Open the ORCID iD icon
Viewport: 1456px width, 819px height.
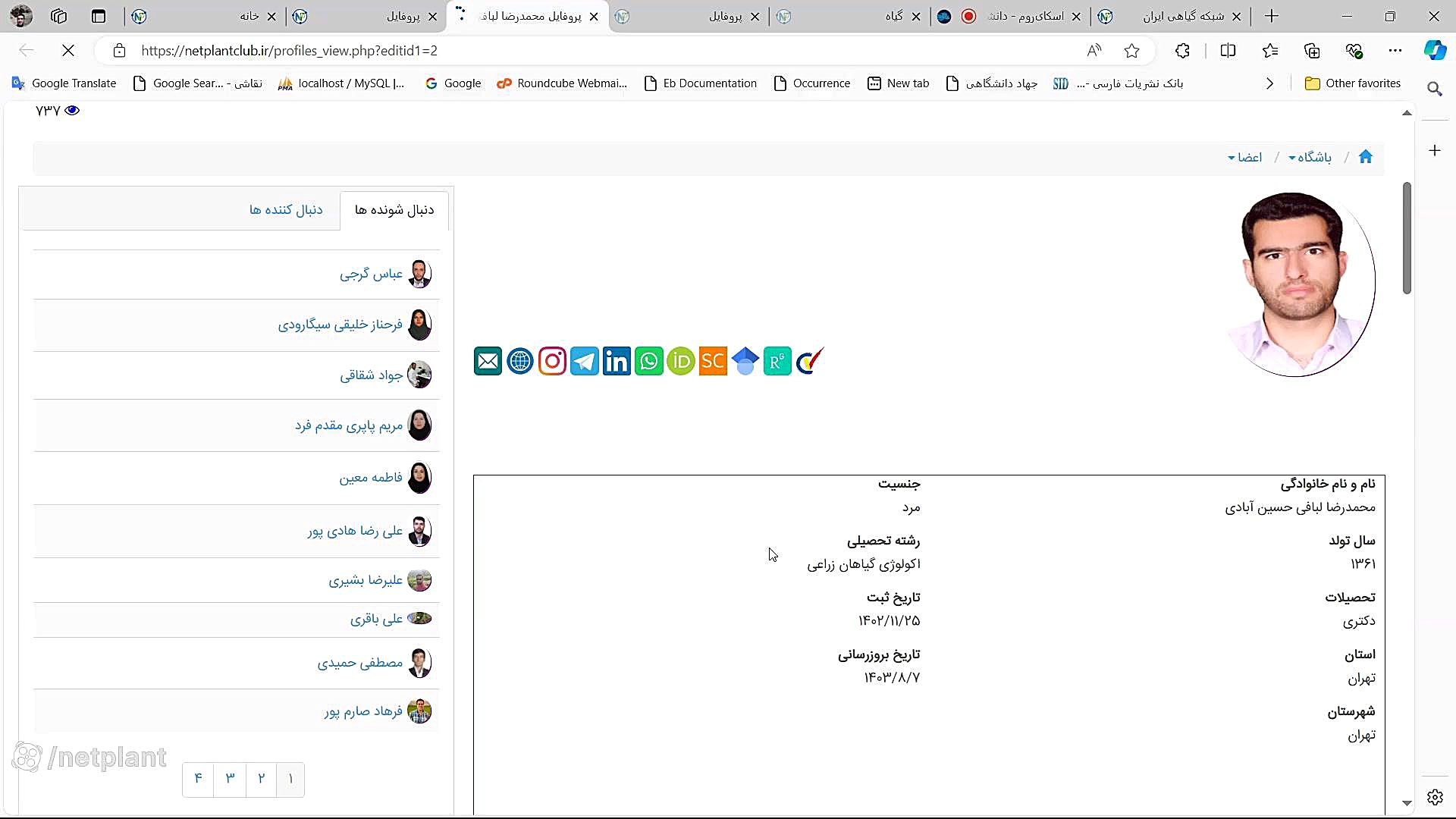(x=681, y=362)
